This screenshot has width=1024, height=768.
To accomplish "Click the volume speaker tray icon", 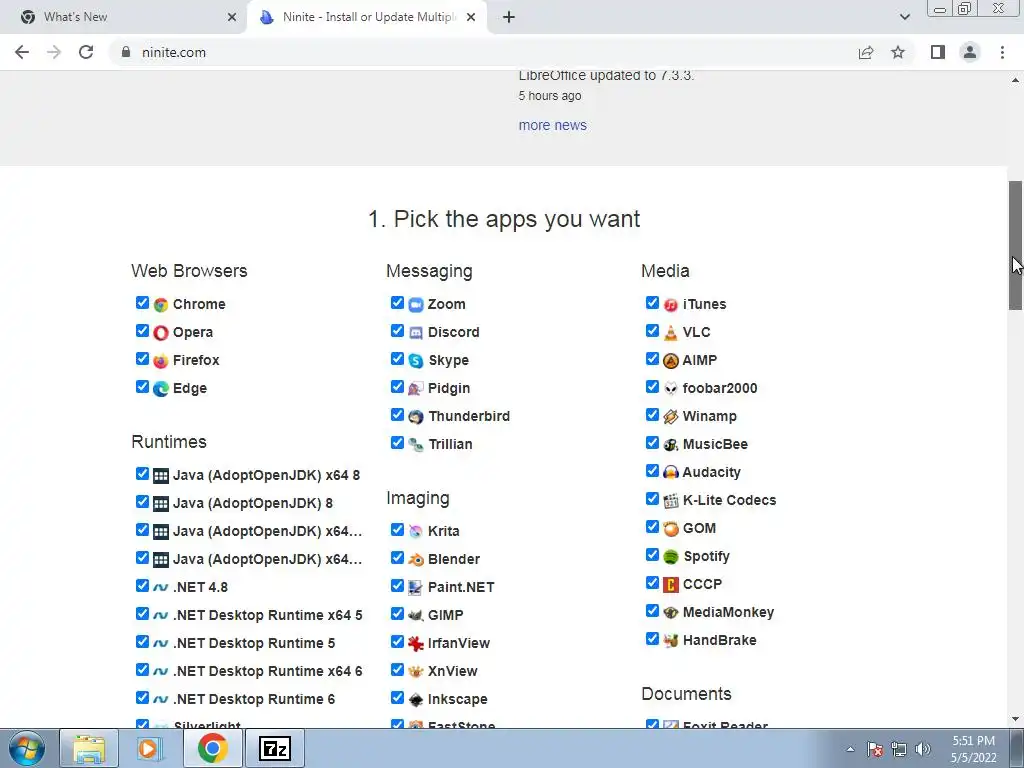I will click(923, 749).
